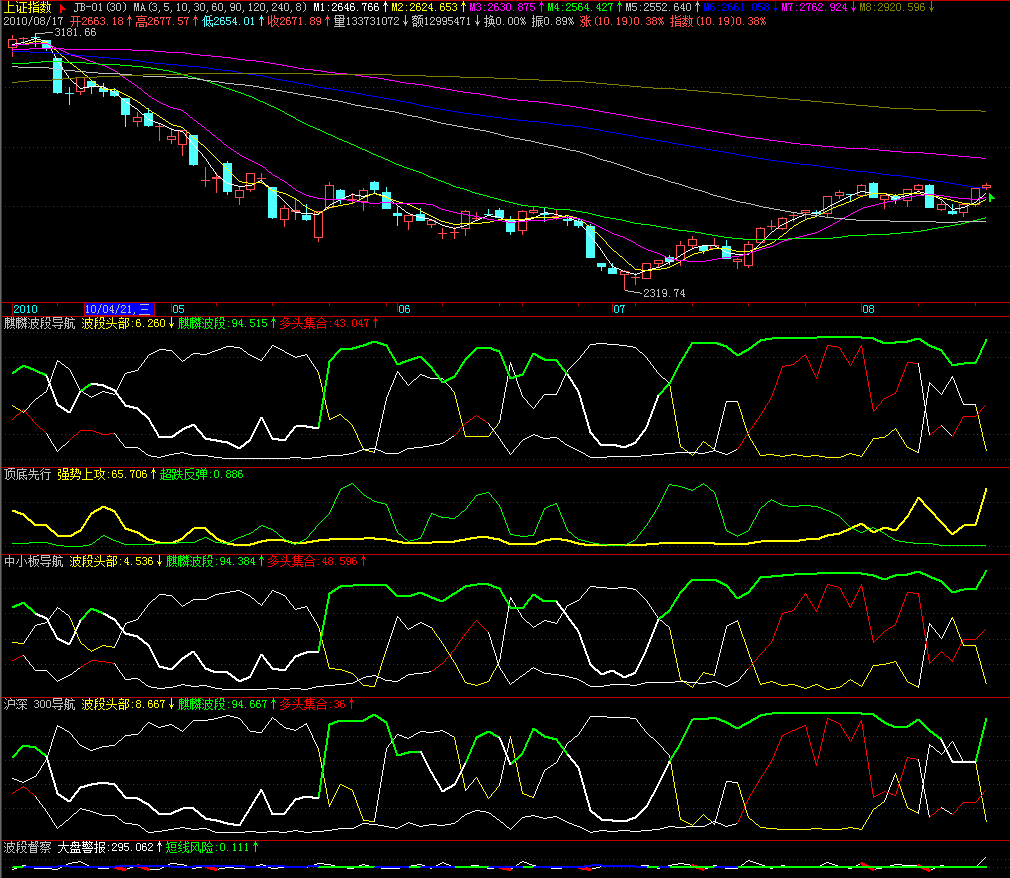Click the 波段督察 indicator title
Viewport: 1010px width, 878px height.
(28, 848)
